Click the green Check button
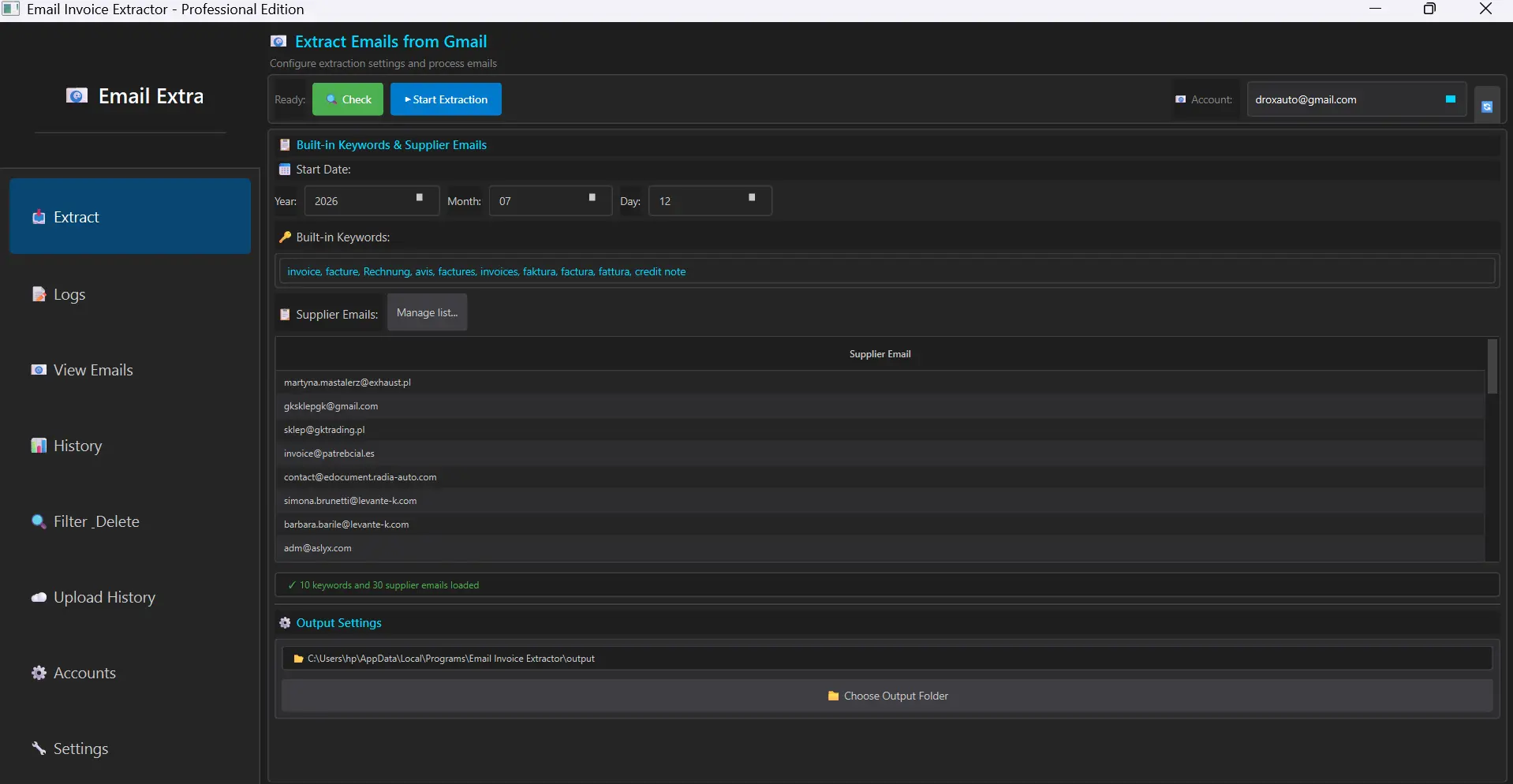Viewport: 1513px width, 784px height. coord(348,99)
